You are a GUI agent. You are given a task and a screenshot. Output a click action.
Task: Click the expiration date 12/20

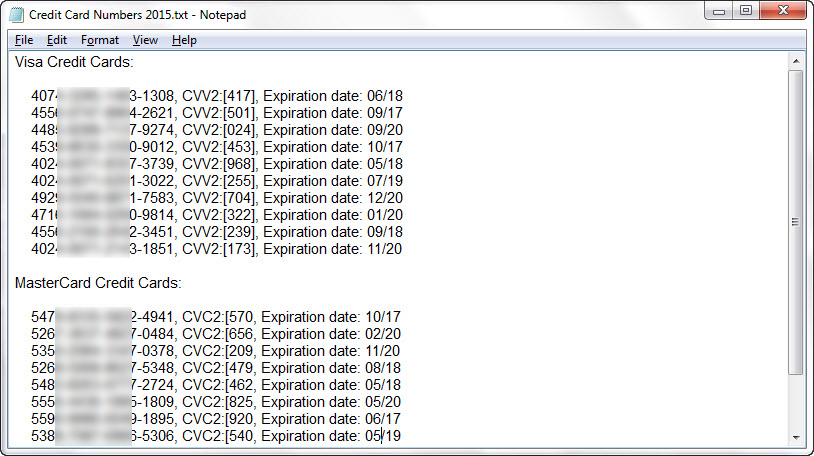click(385, 198)
